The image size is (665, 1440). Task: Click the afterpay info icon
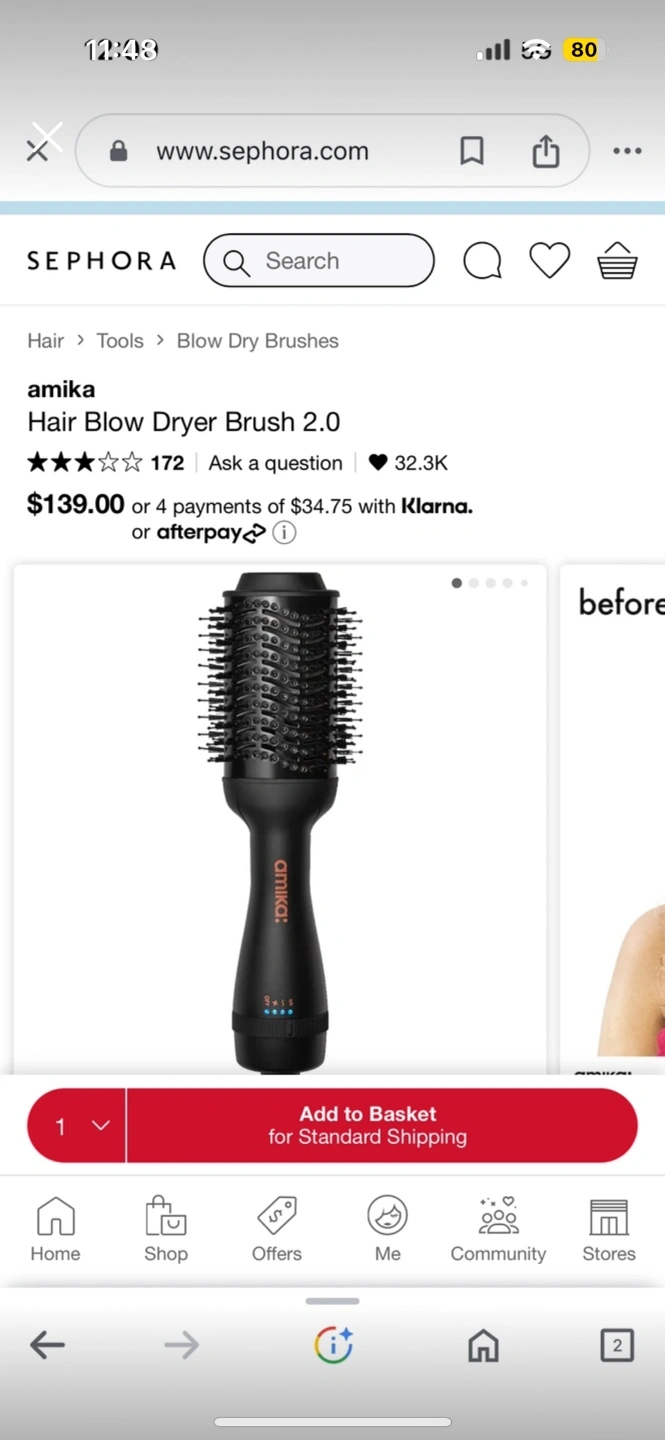[284, 533]
